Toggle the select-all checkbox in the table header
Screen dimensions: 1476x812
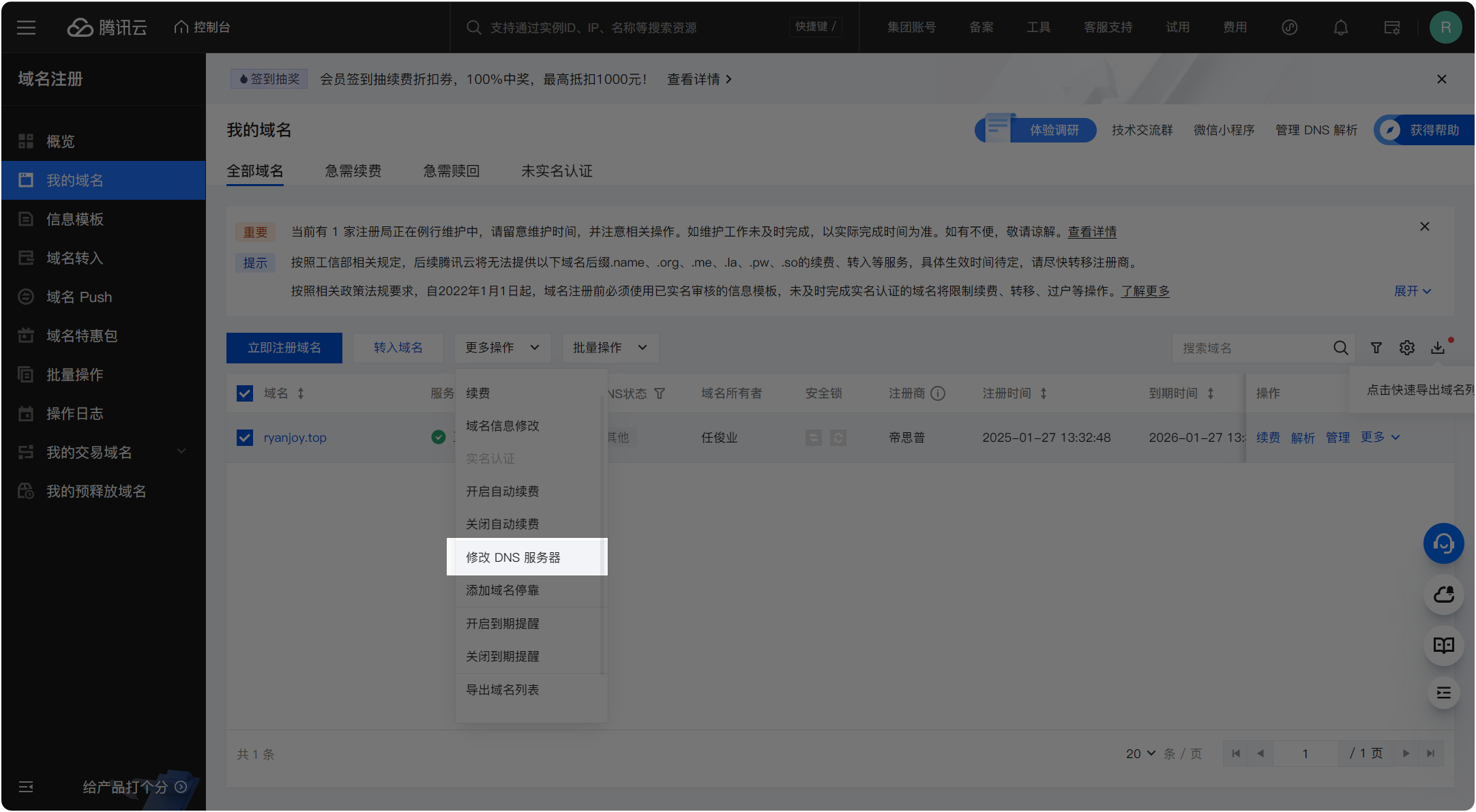tap(244, 393)
